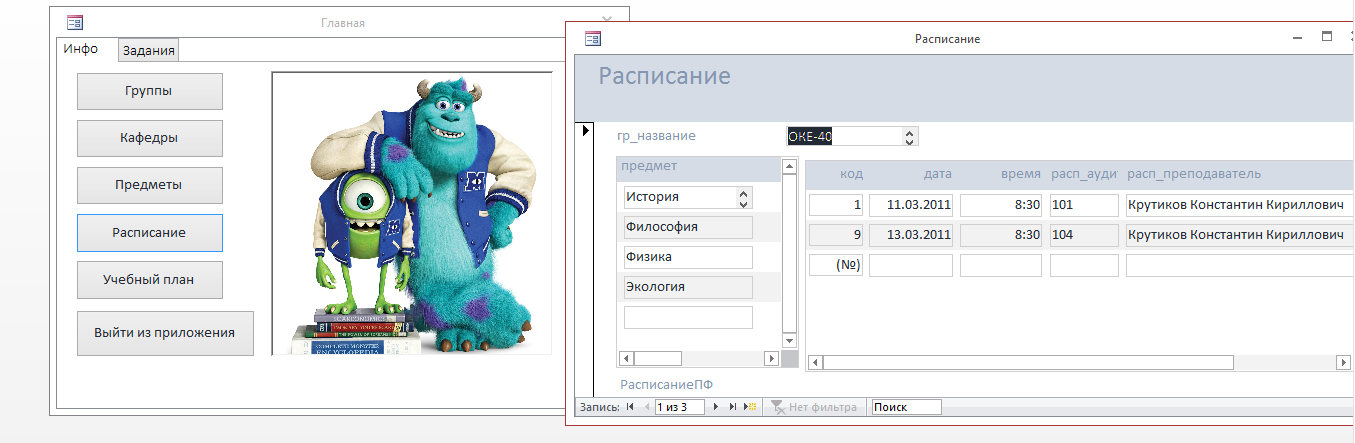1355x443 pixels.
Task: Click the schedule table horizontal scrollbar thumb
Action: point(1028,362)
